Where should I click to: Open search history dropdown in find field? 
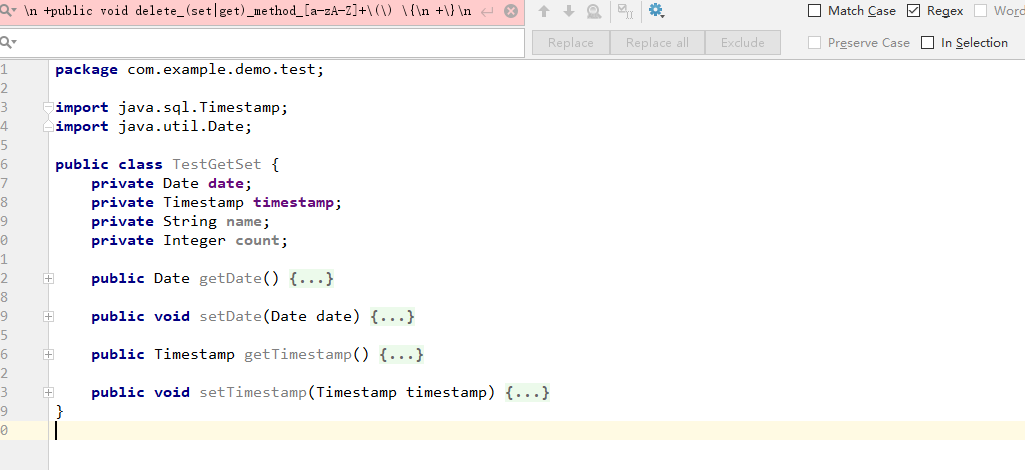8,11
